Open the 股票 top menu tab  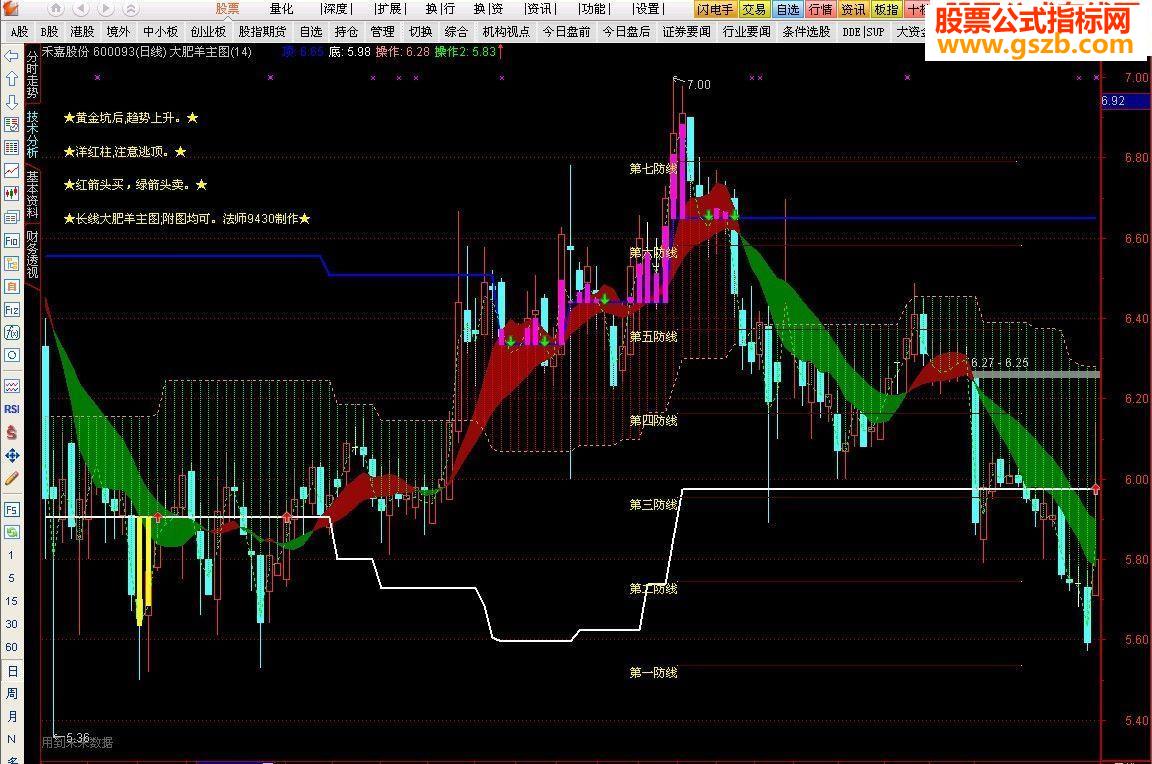[x=227, y=9]
